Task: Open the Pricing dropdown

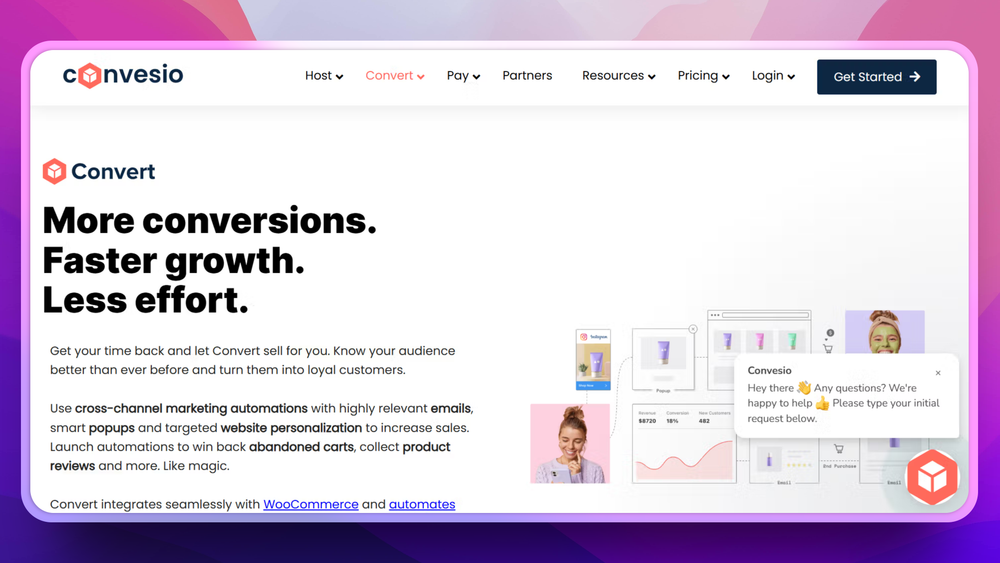Action: [703, 76]
